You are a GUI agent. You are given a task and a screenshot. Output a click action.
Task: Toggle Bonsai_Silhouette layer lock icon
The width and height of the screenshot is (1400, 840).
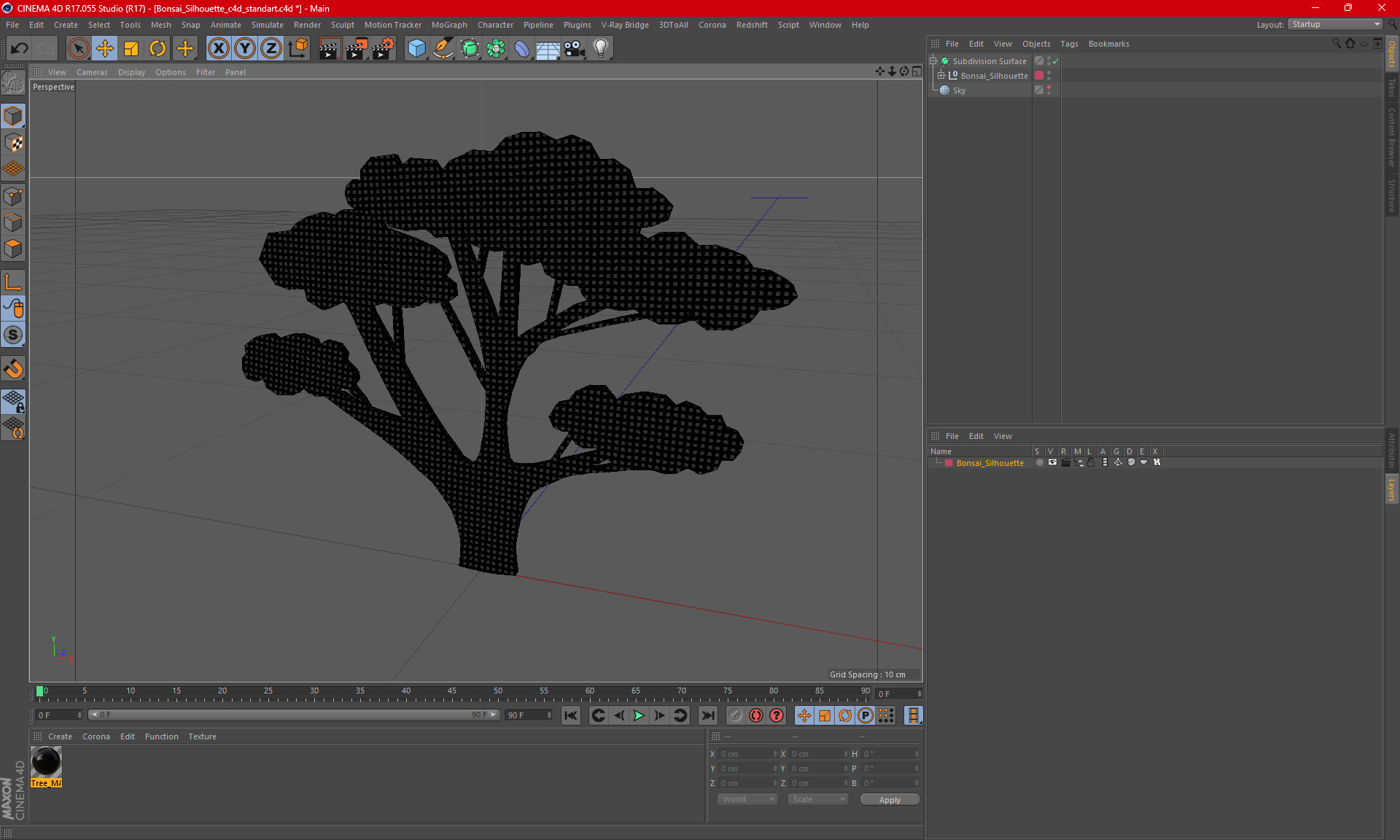pos(1092,462)
